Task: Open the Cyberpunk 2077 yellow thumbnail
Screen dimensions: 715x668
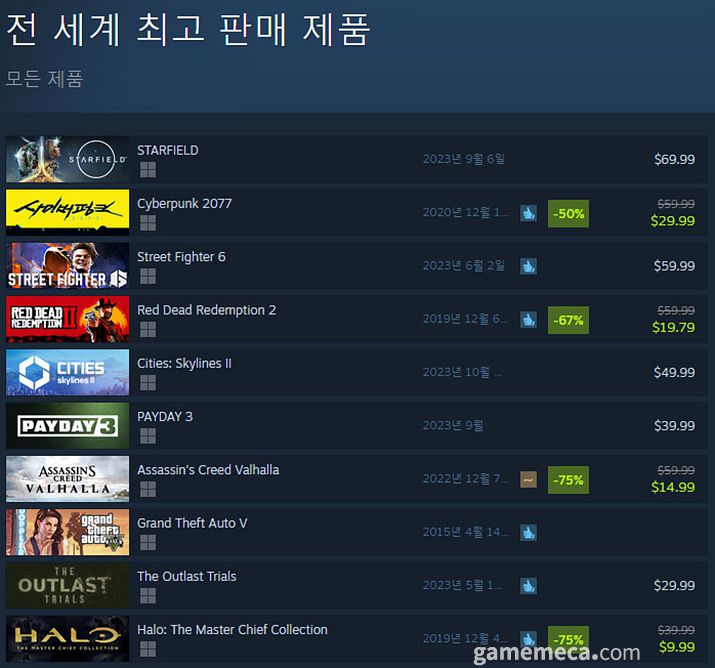Action: [67, 212]
